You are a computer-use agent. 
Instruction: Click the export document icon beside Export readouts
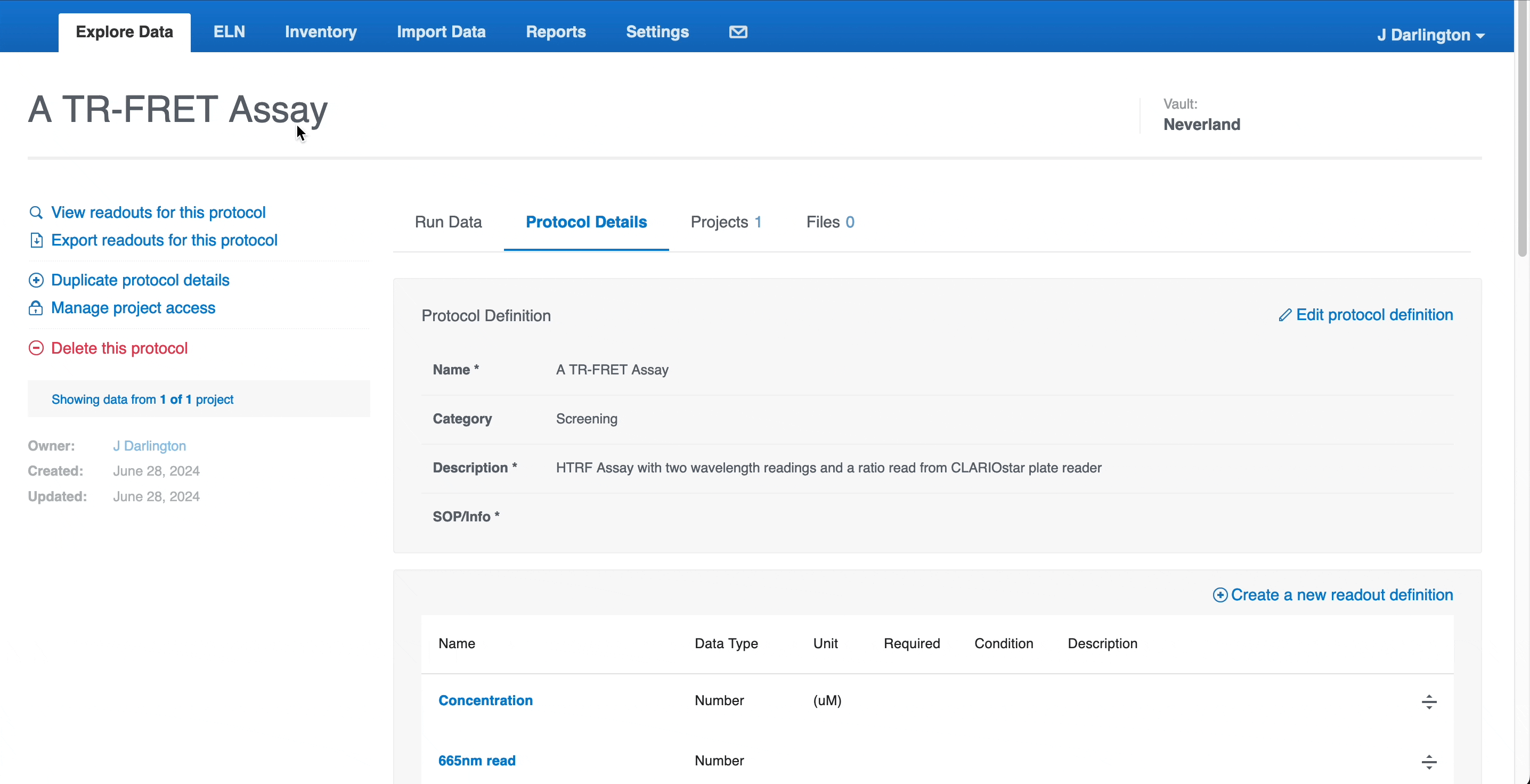point(36,241)
